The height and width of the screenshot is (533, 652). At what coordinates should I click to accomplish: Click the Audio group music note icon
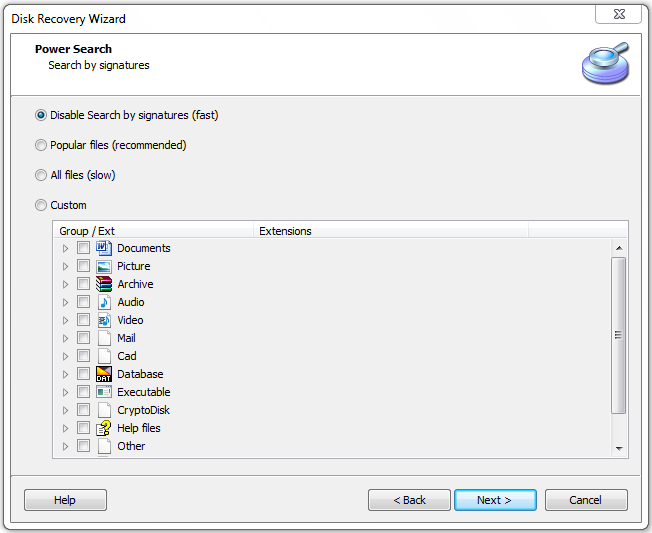104,302
